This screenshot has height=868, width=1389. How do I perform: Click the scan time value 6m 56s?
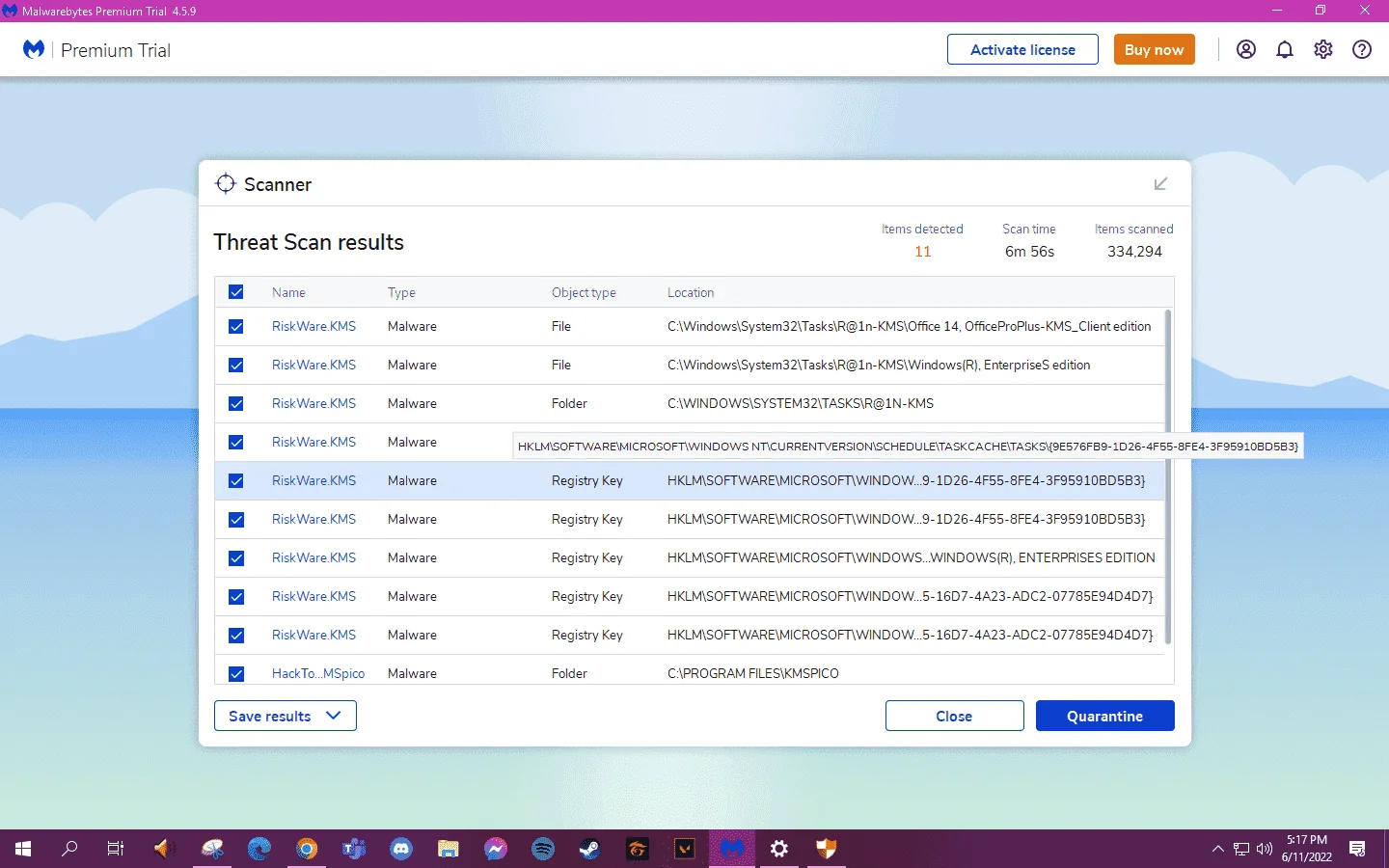[1029, 252]
